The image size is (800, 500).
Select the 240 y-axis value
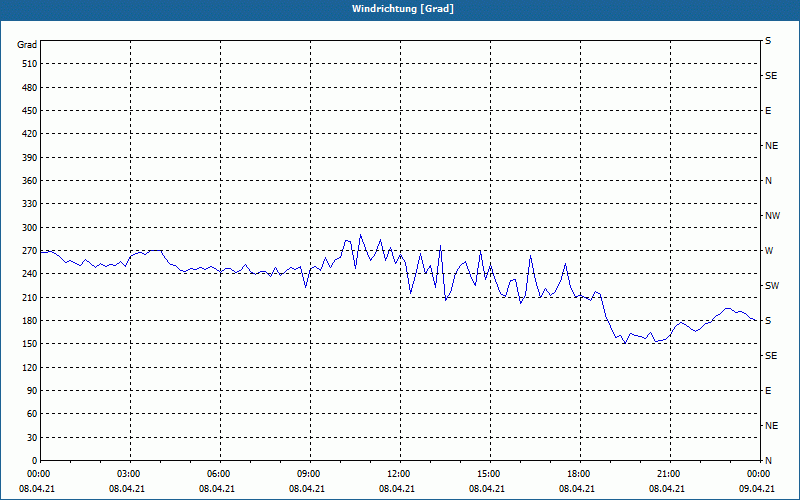coord(30,274)
